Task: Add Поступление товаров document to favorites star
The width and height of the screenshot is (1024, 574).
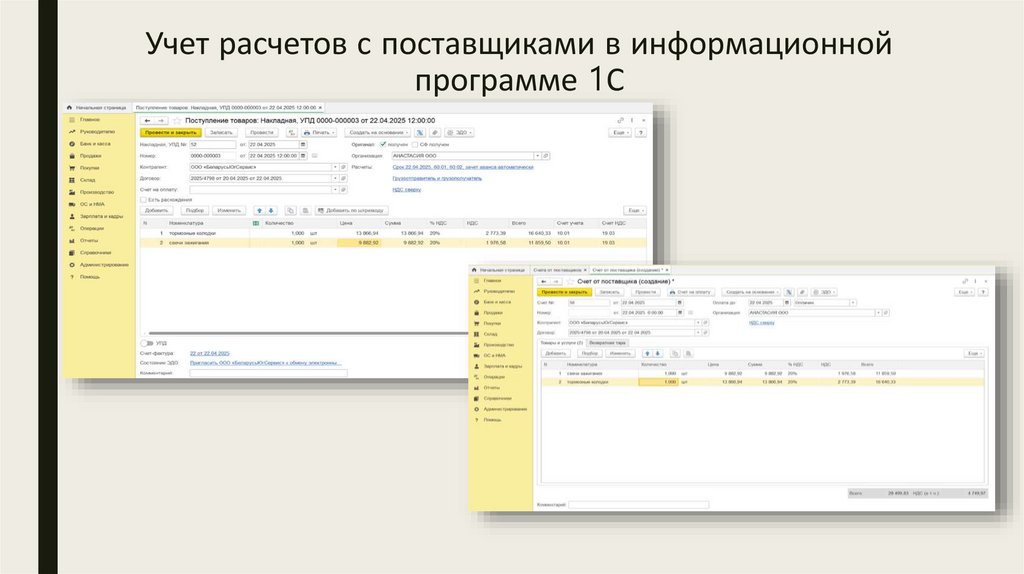Action: pos(177,121)
